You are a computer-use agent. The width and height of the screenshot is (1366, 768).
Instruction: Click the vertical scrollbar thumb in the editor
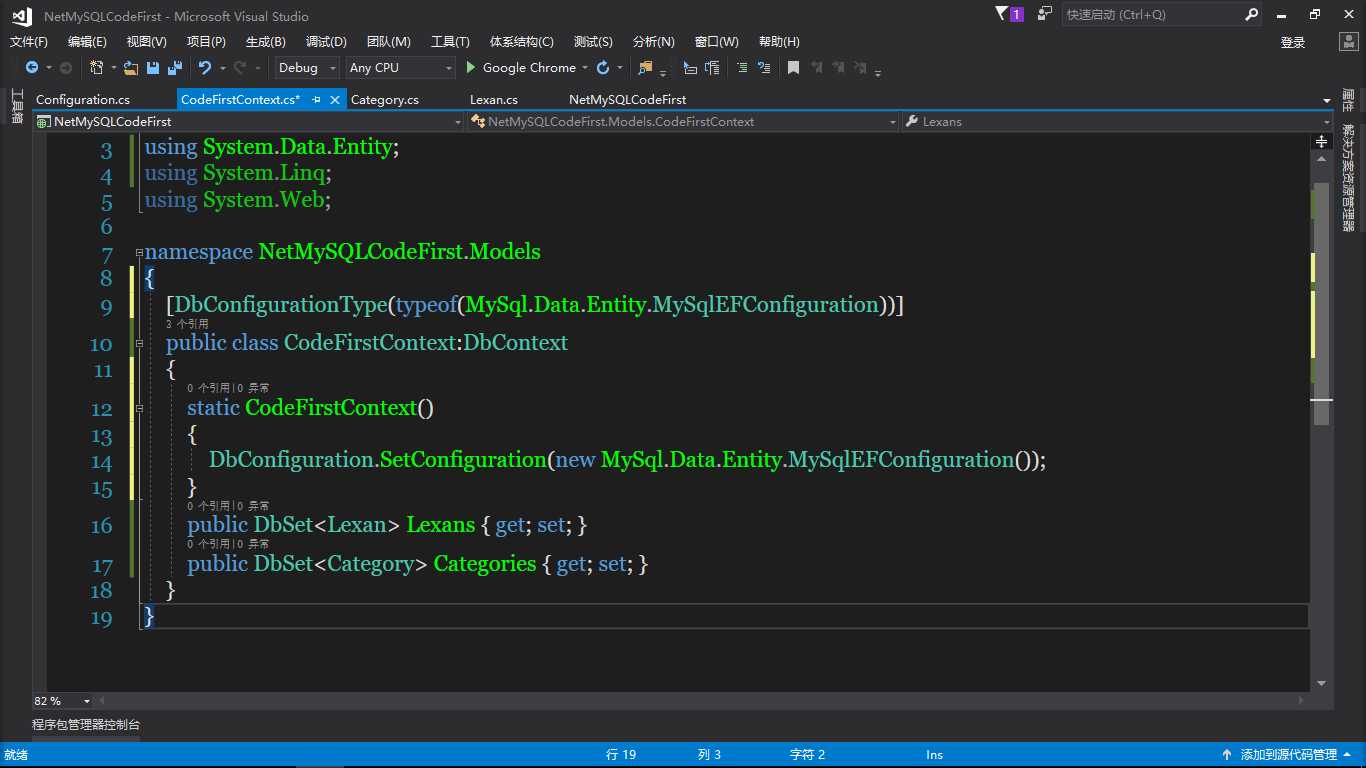click(x=1321, y=305)
